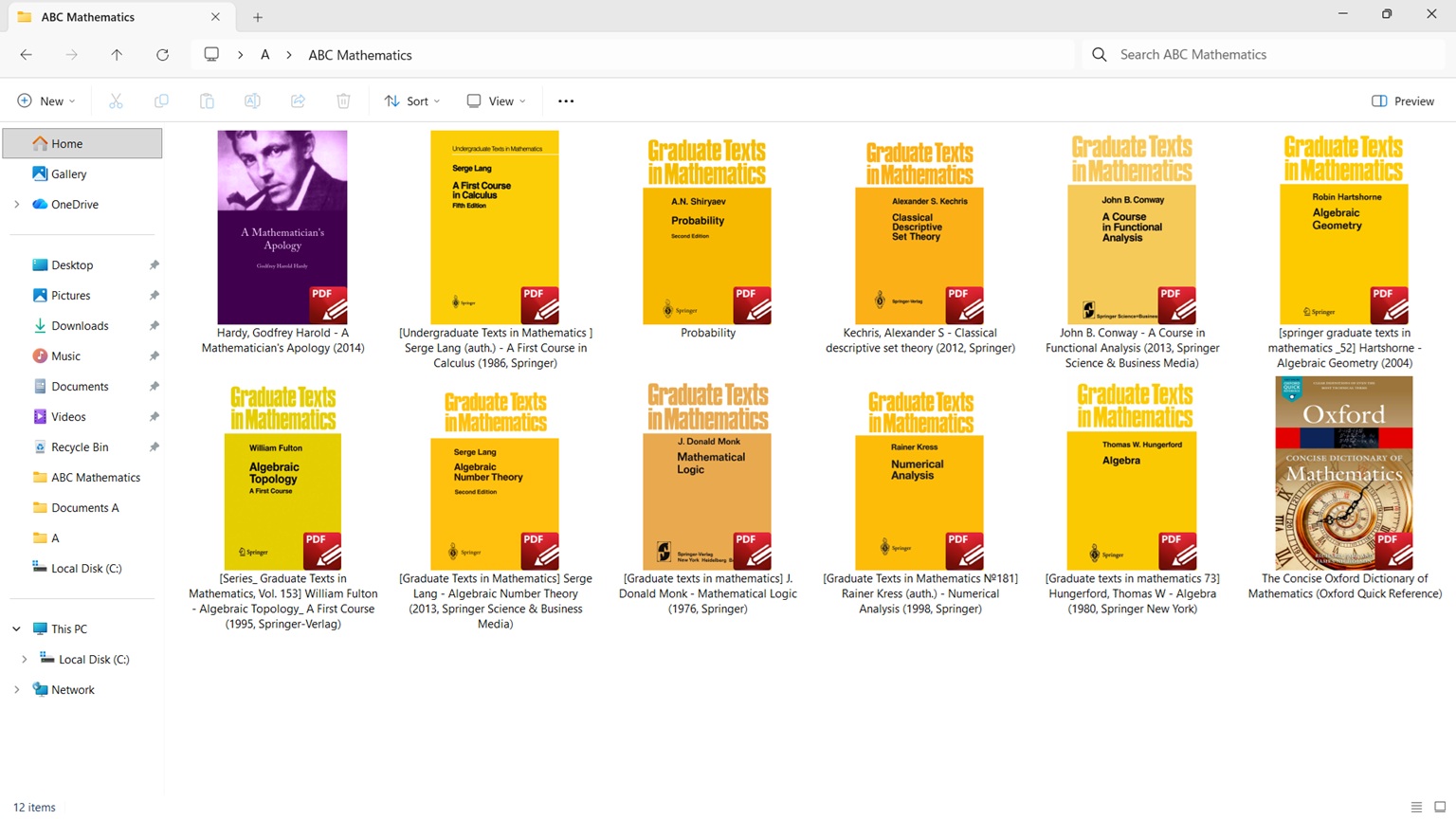The width and height of the screenshot is (1456, 819).
Task: Select A First Course in Calculus thumbnail
Action: click(495, 227)
